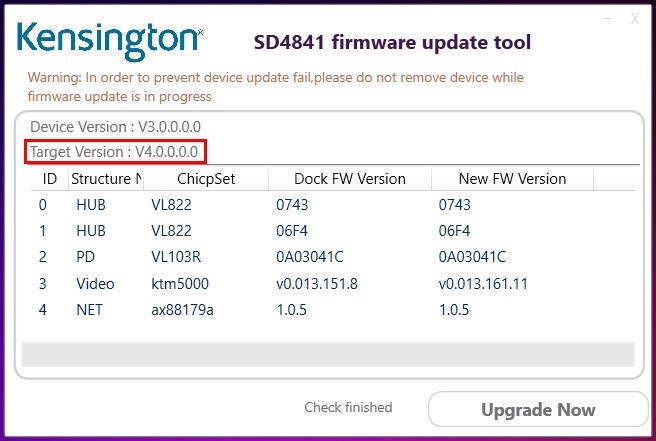Select the ktm5000 chipset cell
The width and height of the screenshot is (656, 441).
[x=180, y=284]
